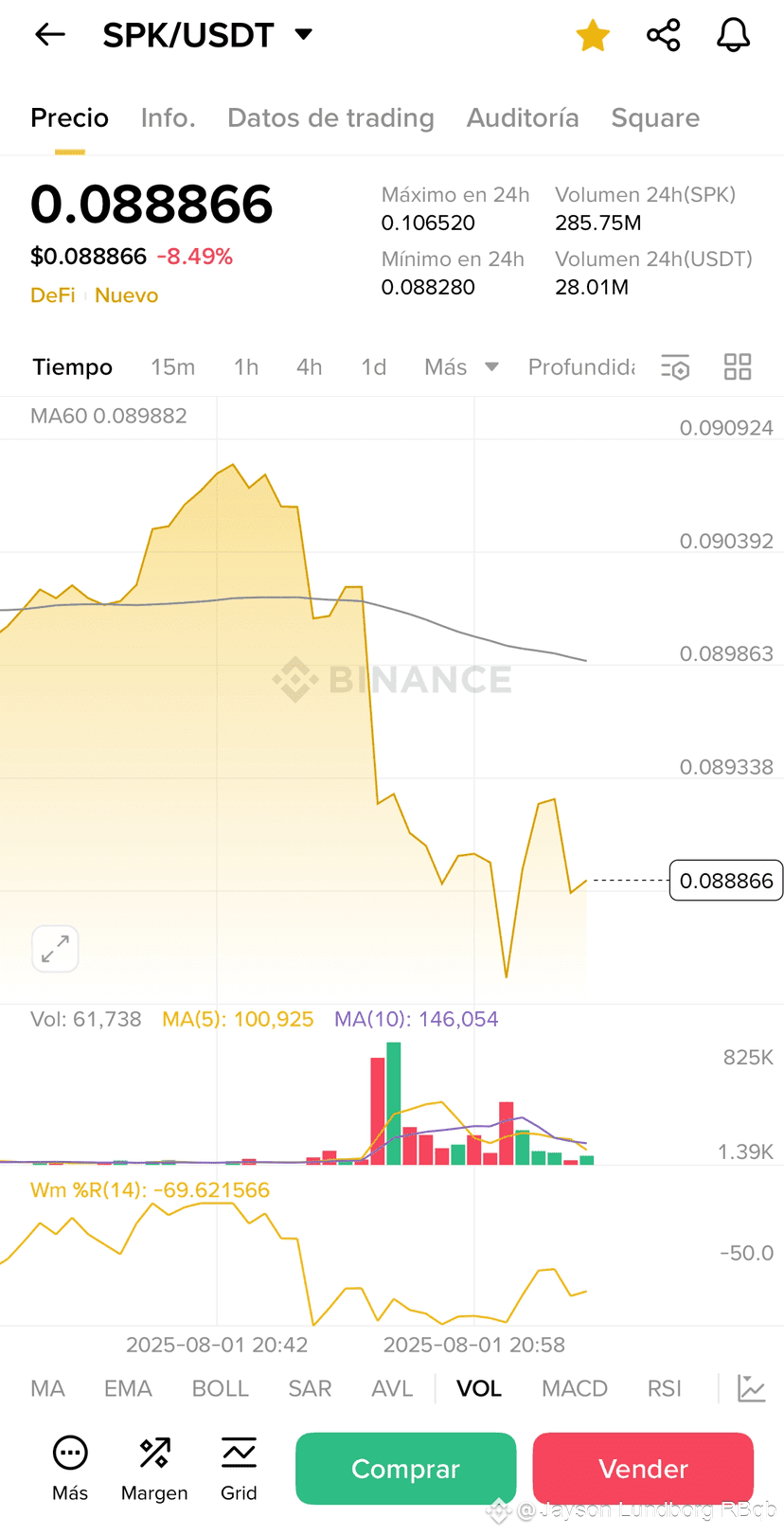Tap the 2025-08-01 20:42 time label
Screen dimensions: 784x1535
pos(217,1345)
